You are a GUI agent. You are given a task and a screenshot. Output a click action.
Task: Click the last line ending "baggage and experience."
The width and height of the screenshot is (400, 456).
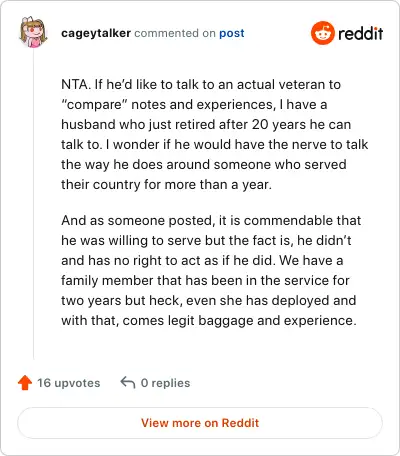click(209, 320)
